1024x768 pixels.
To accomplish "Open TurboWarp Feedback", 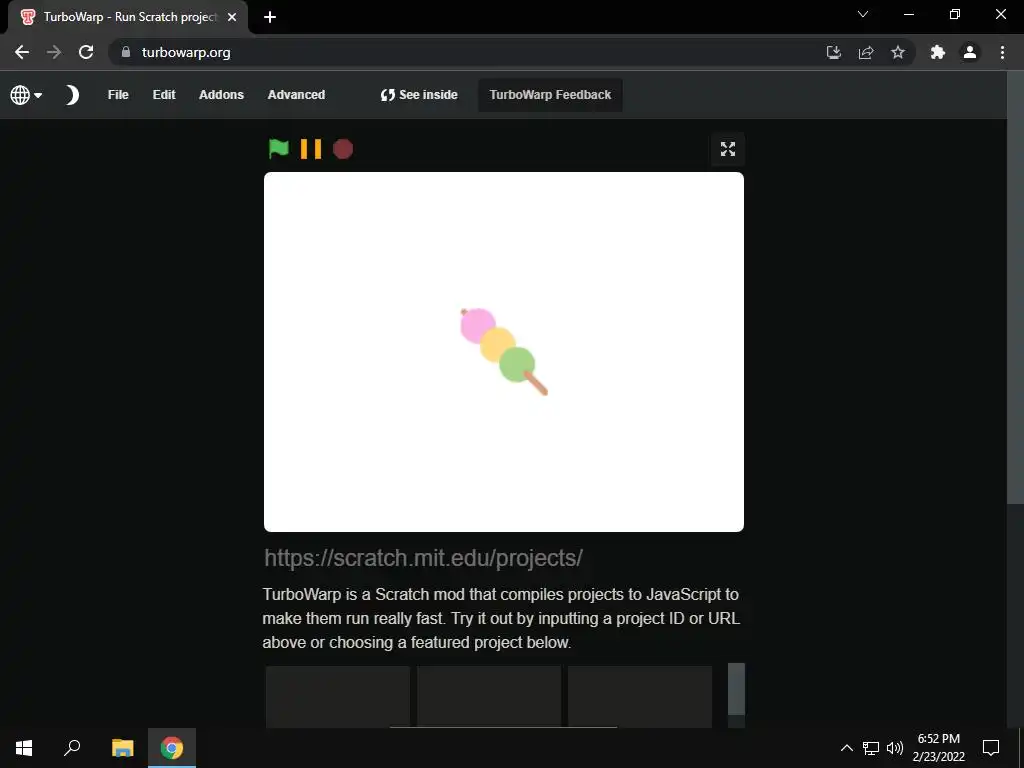I will 550,95.
